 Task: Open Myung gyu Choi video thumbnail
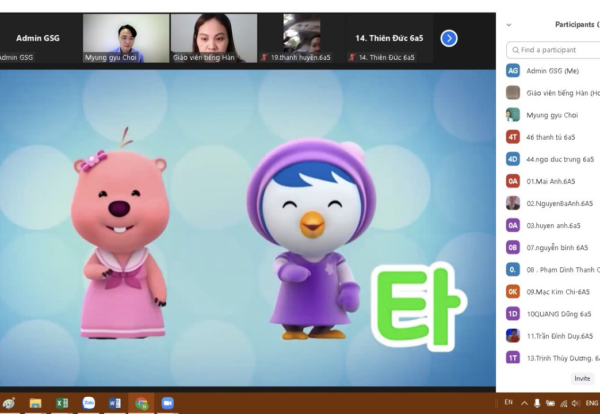[125, 38]
